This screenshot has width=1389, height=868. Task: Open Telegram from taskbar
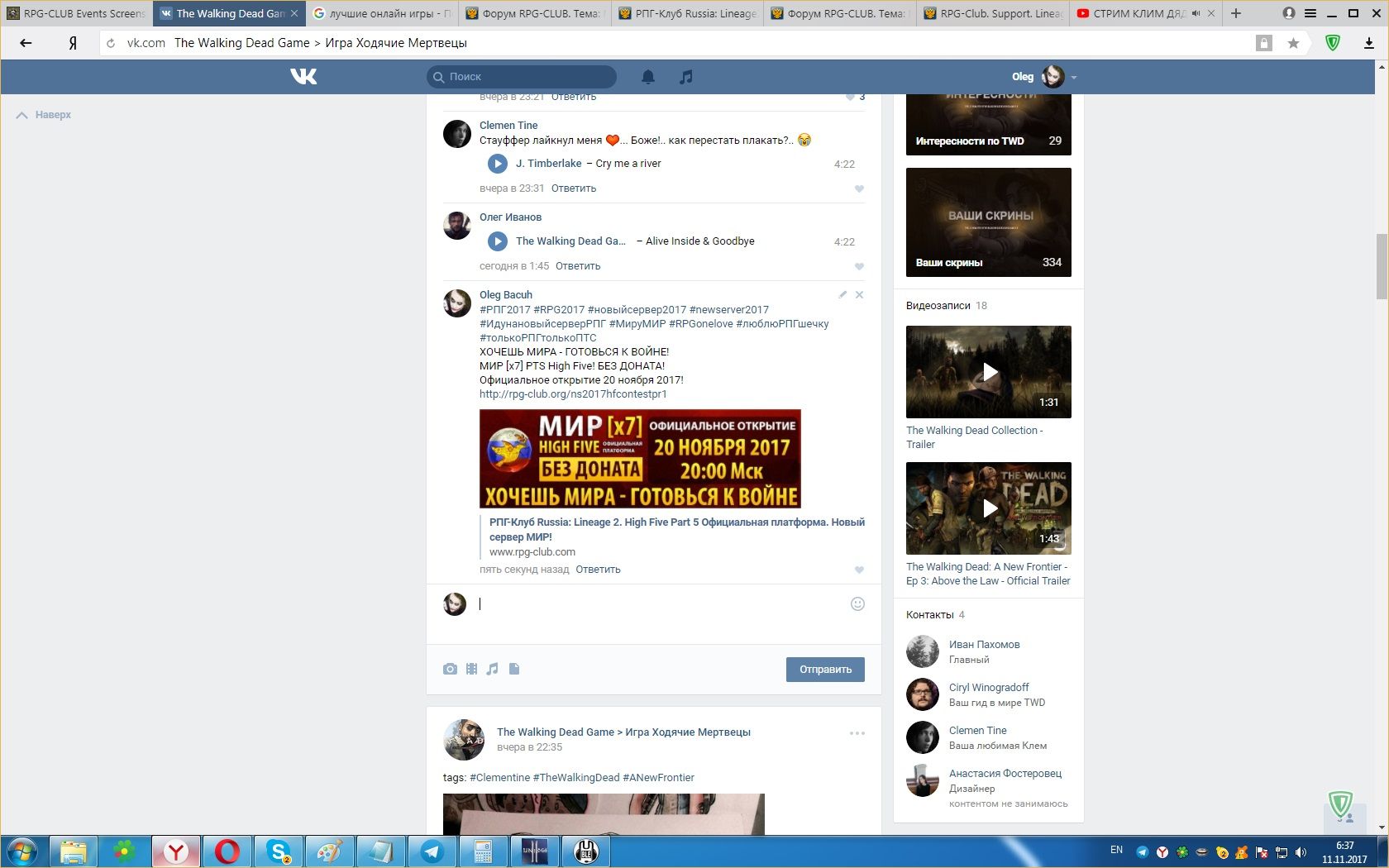click(x=432, y=851)
